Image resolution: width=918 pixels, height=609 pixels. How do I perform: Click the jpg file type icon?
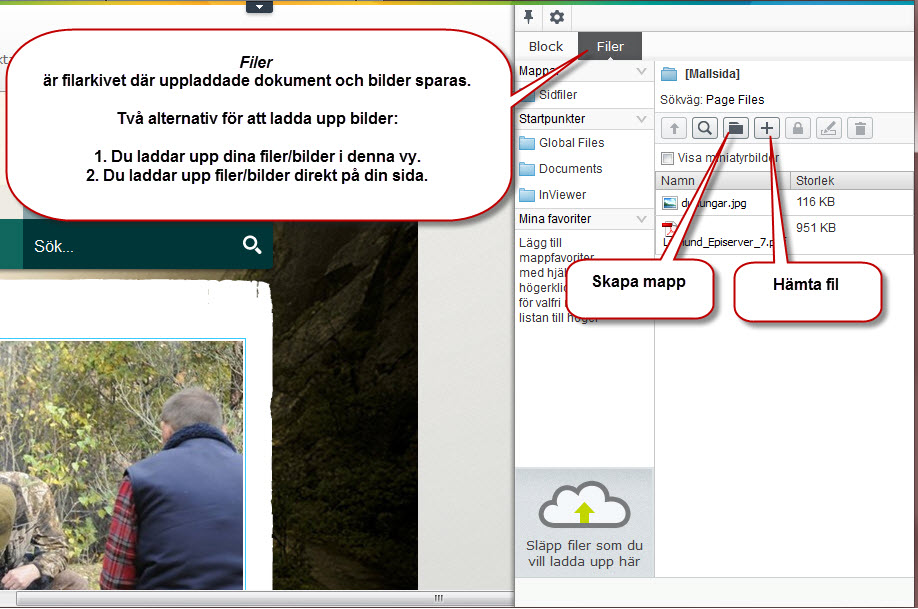670,203
